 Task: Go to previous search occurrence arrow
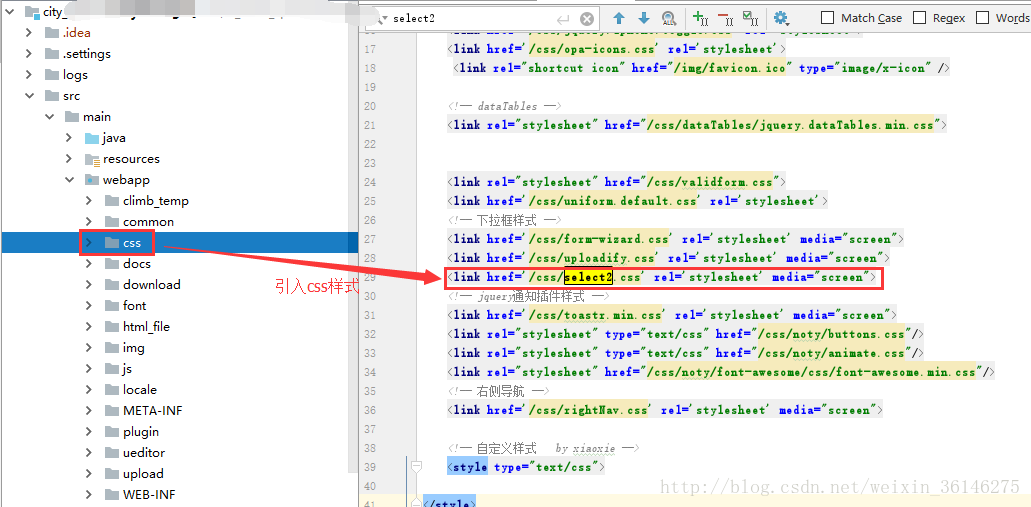click(619, 18)
